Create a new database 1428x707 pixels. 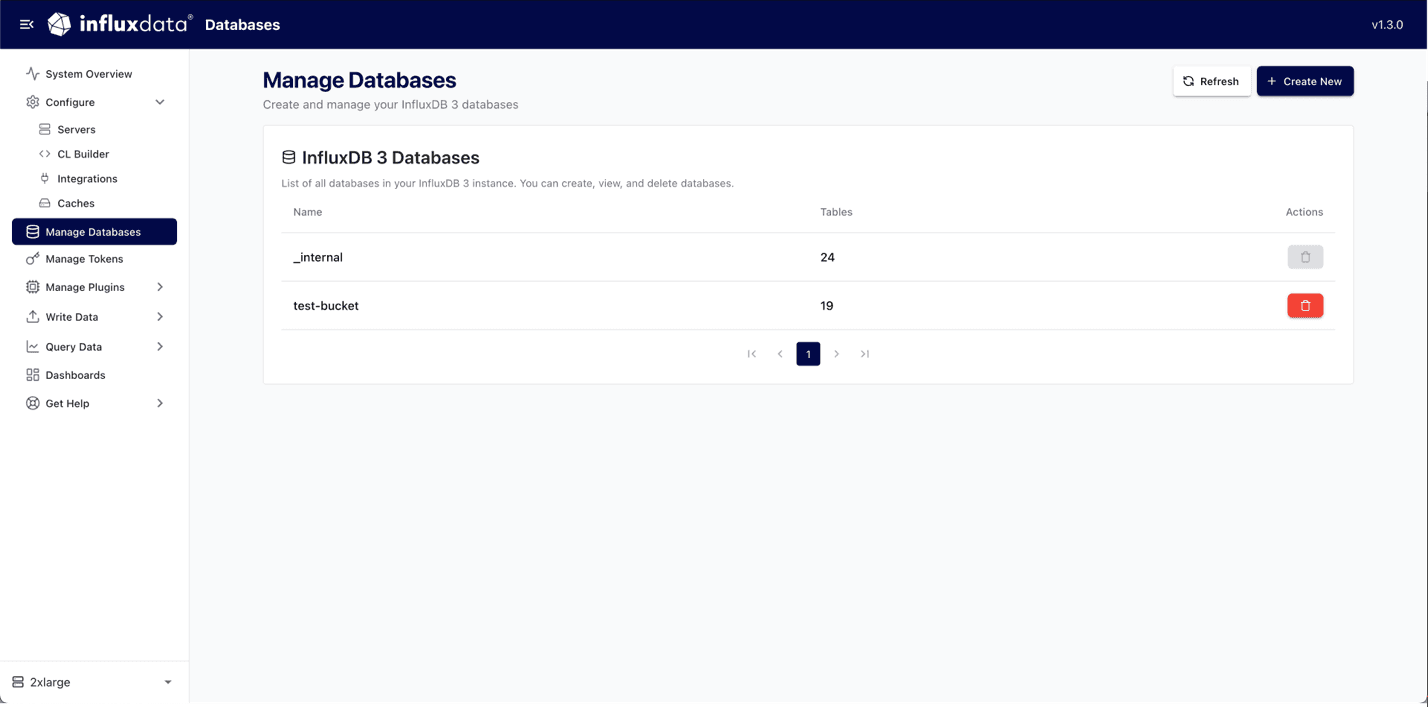click(1305, 81)
